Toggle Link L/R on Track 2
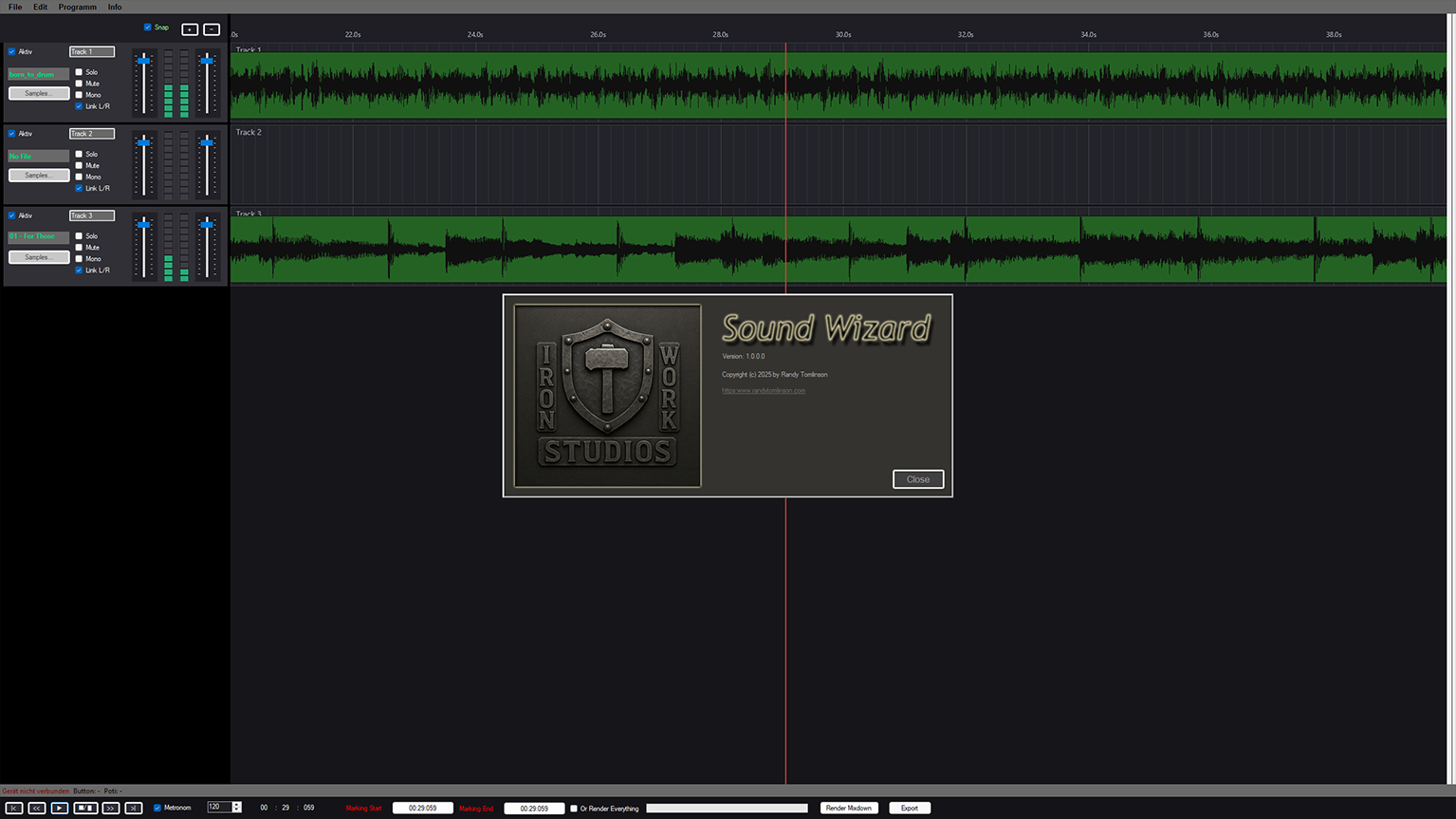This screenshot has height=819, width=1456. 79,188
